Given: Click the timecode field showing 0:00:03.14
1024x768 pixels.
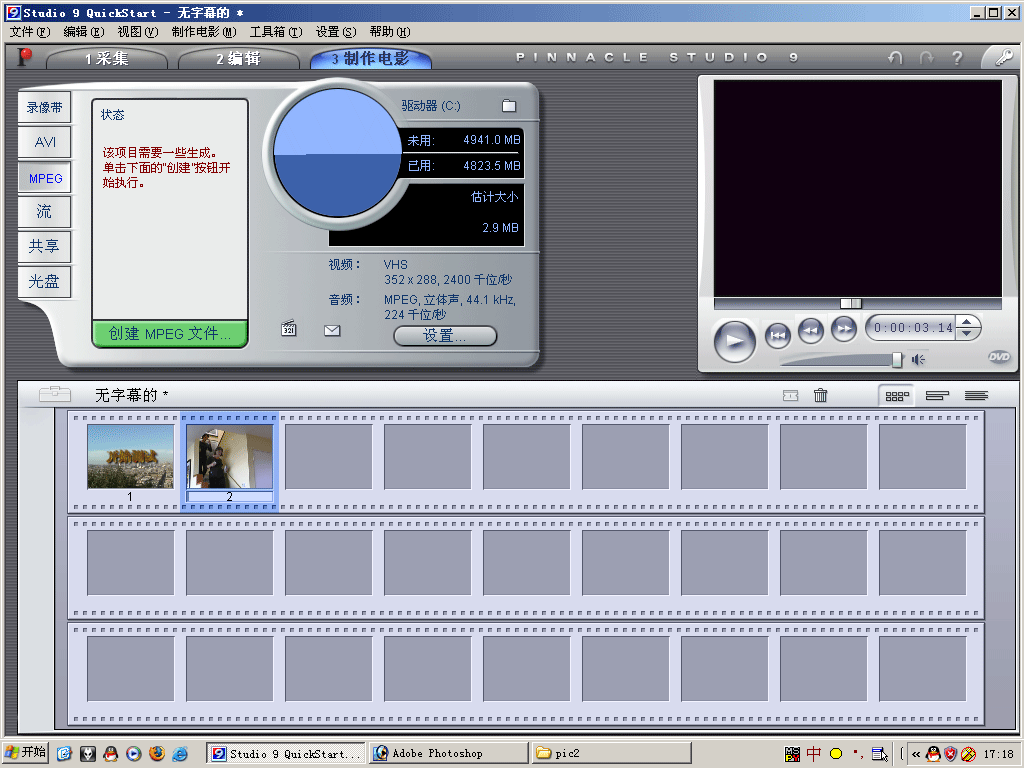Looking at the screenshot, I should [913, 328].
